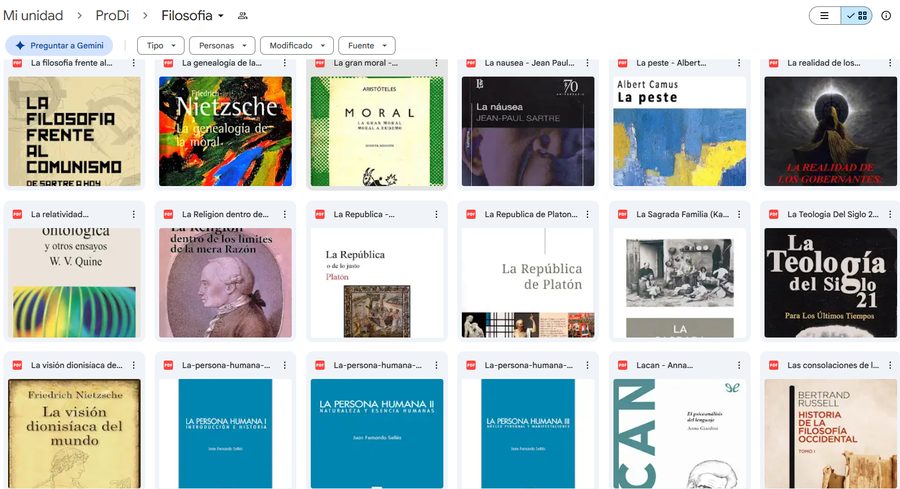Open more options for La visión dionisiaca de...
900x489 pixels.
pos(134,365)
